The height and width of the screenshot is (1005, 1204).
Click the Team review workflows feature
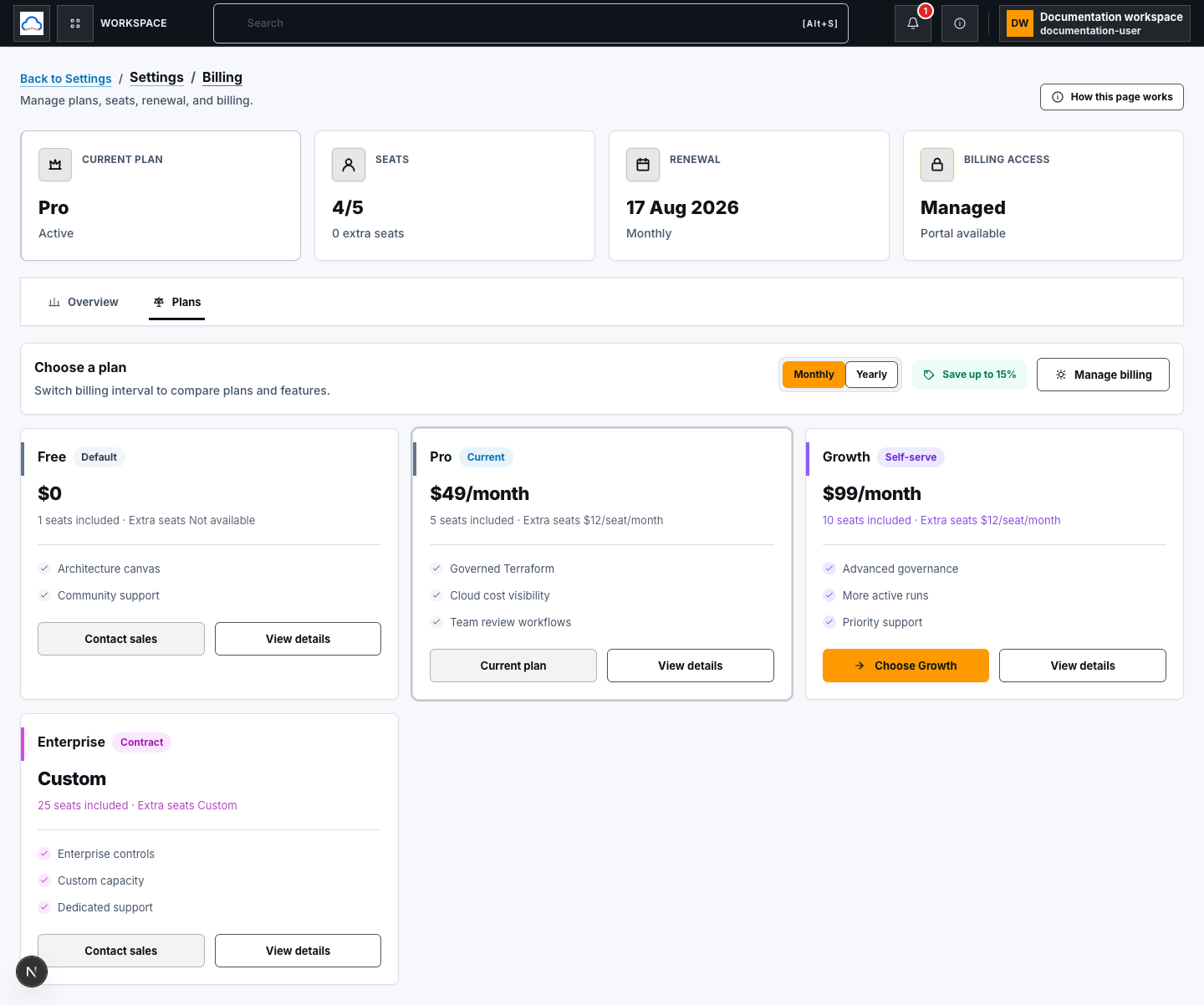(x=510, y=622)
